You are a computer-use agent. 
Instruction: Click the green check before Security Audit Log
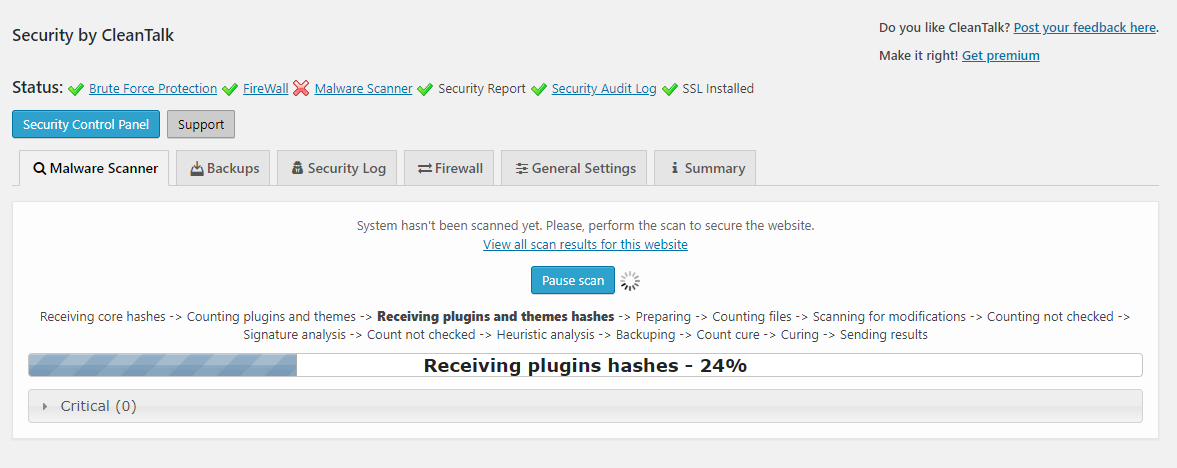click(538, 89)
